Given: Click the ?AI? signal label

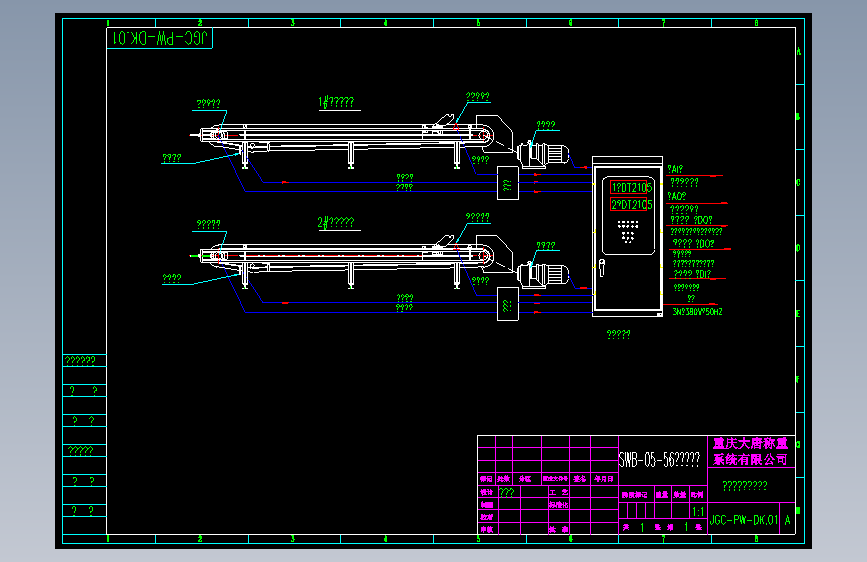Looking at the screenshot, I should 675,169.
